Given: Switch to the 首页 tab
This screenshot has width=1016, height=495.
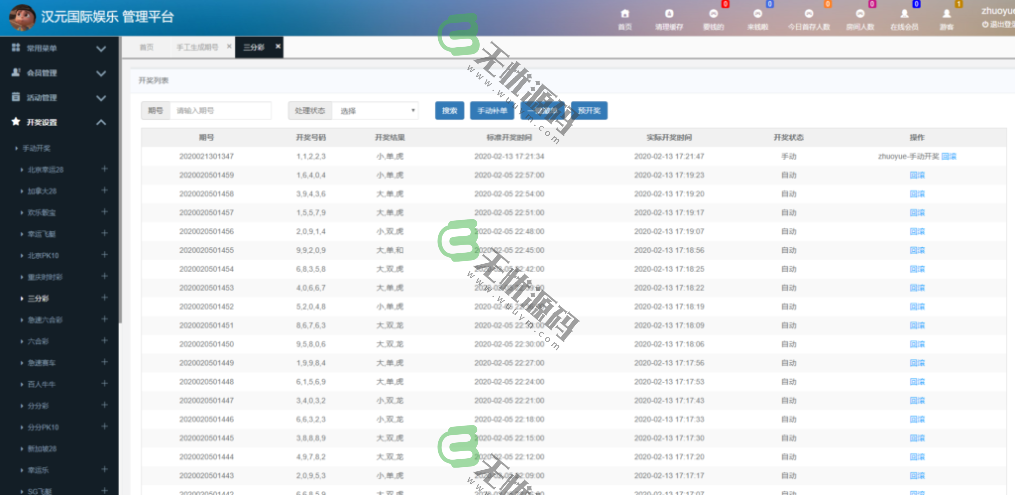Looking at the screenshot, I should (x=147, y=47).
